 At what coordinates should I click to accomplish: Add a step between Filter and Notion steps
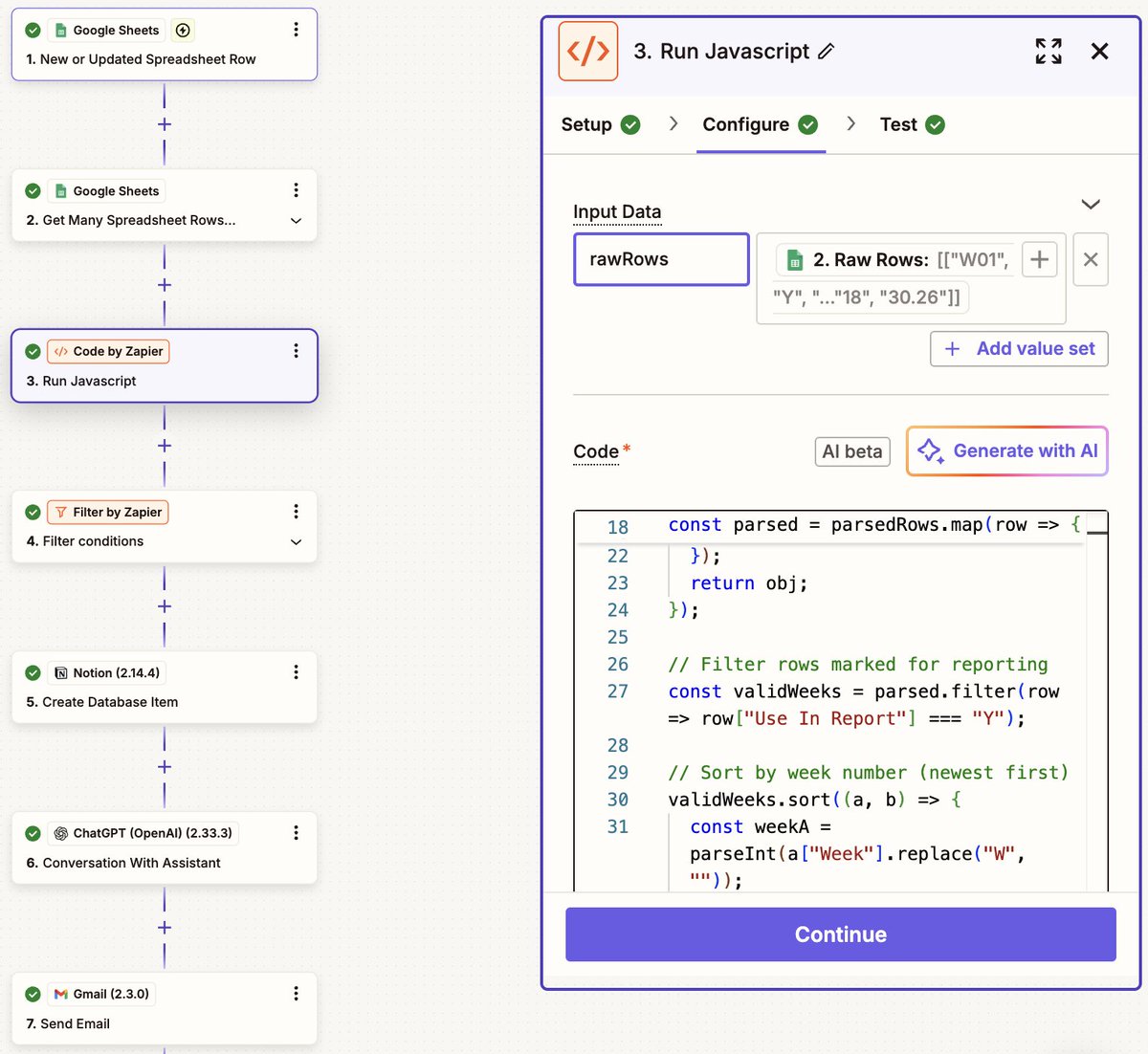(165, 606)
